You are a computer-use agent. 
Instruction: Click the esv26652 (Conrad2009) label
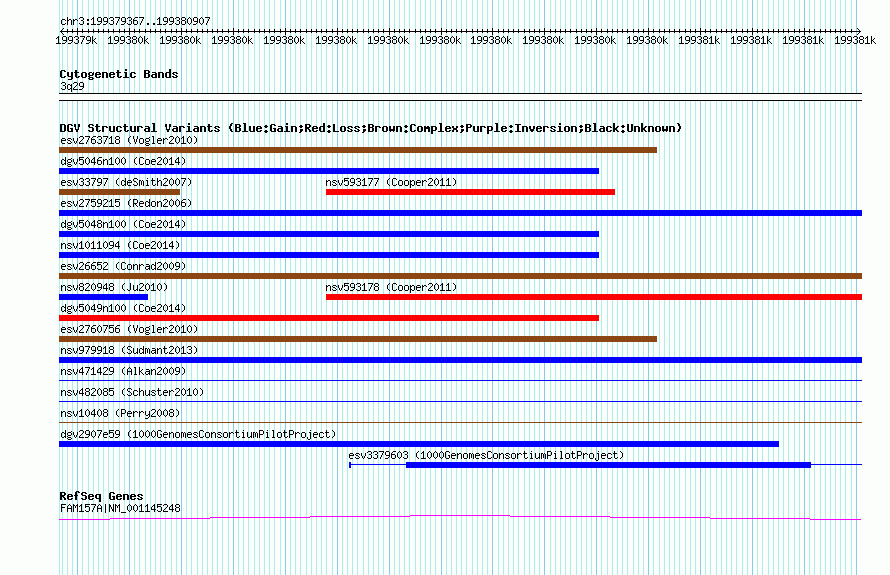123,266
